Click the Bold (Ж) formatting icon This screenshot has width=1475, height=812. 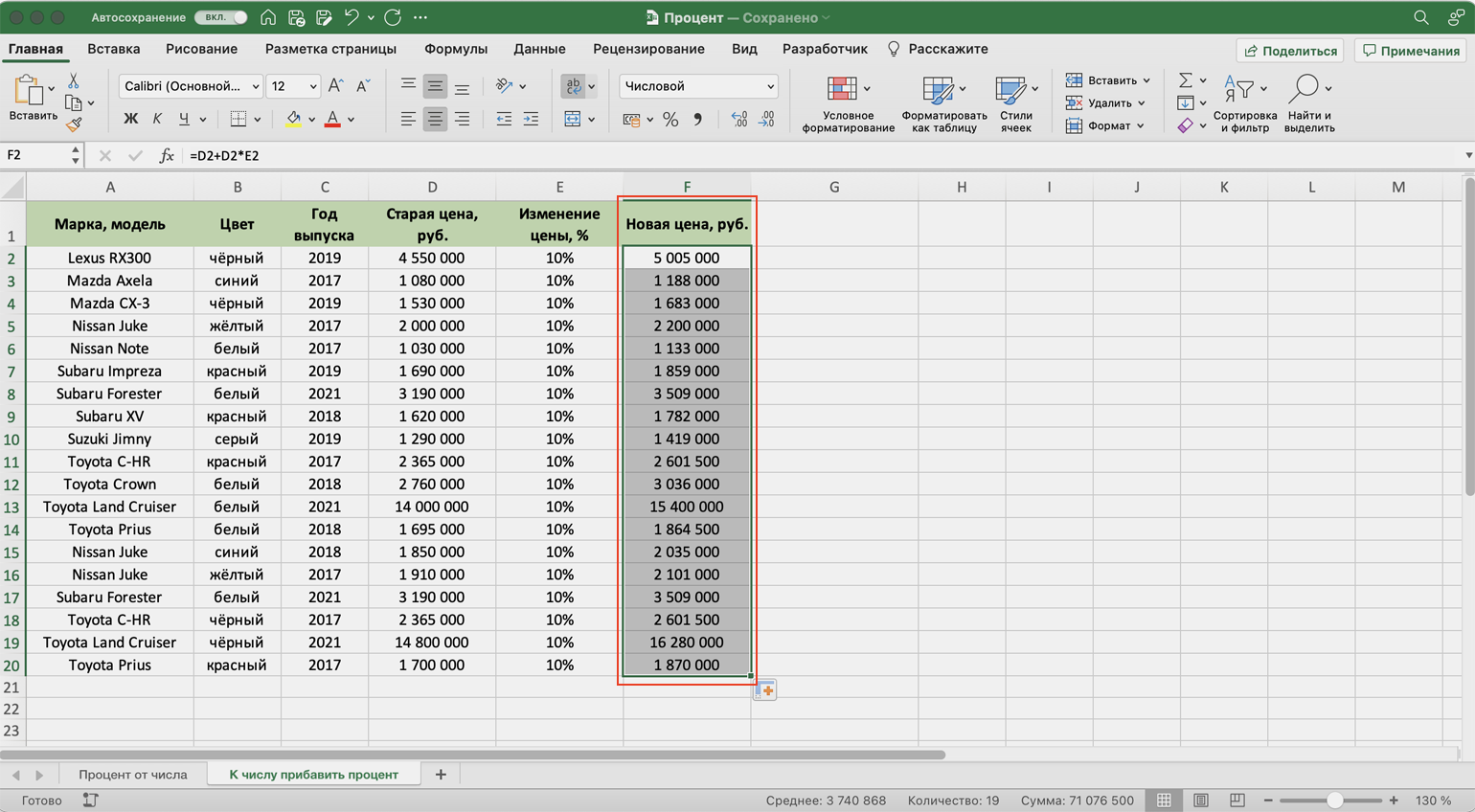click(130, 120)
